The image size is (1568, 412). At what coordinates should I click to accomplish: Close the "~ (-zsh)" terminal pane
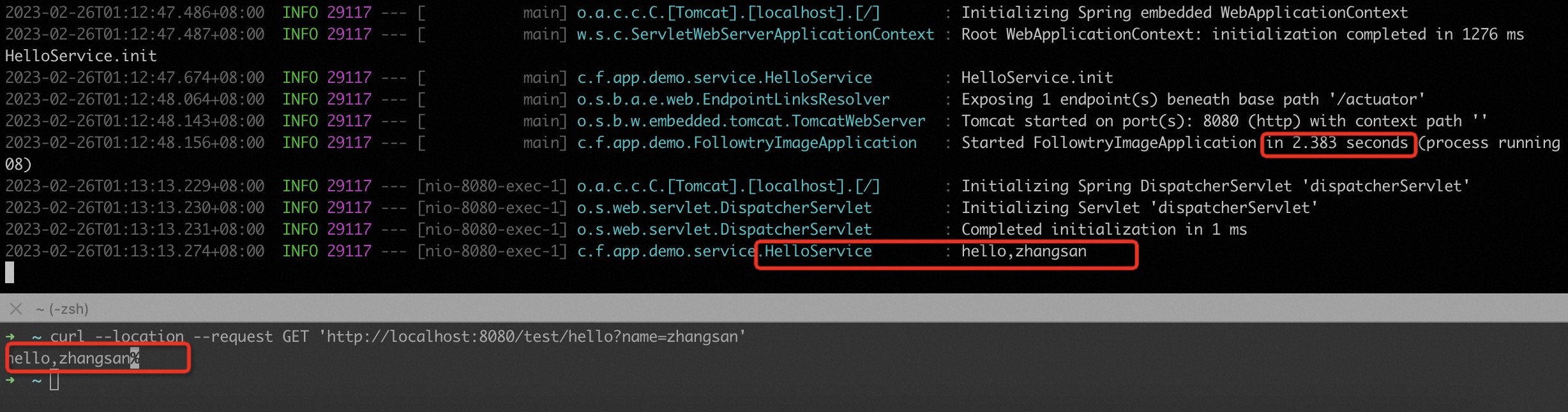click(x=16, y=309)
